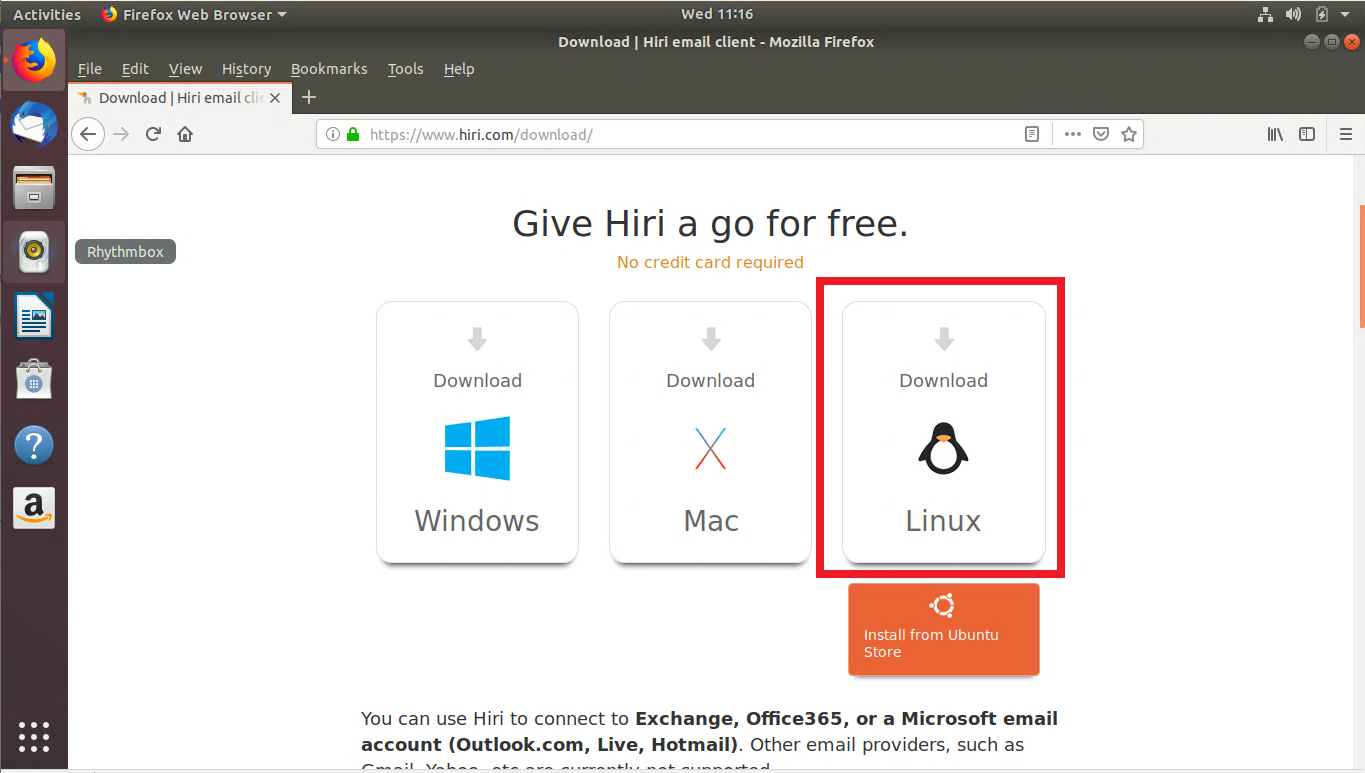Click the battery icon in top bar

[1321, 14]
